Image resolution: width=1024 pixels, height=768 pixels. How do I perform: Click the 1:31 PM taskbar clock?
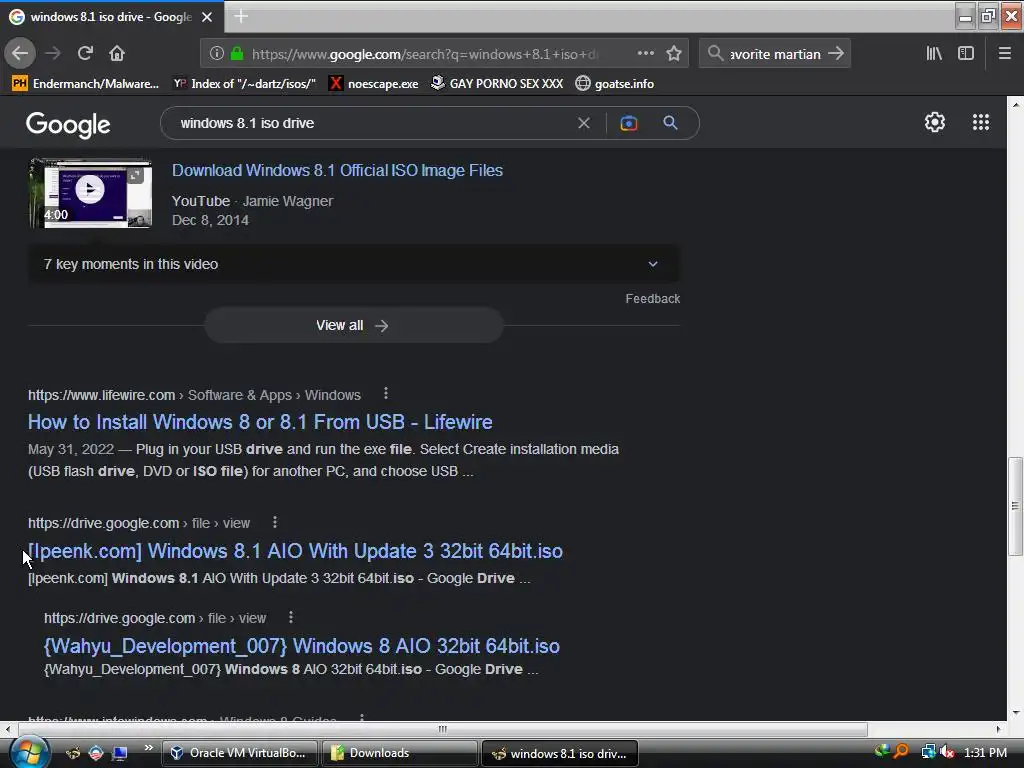point(985,753)
